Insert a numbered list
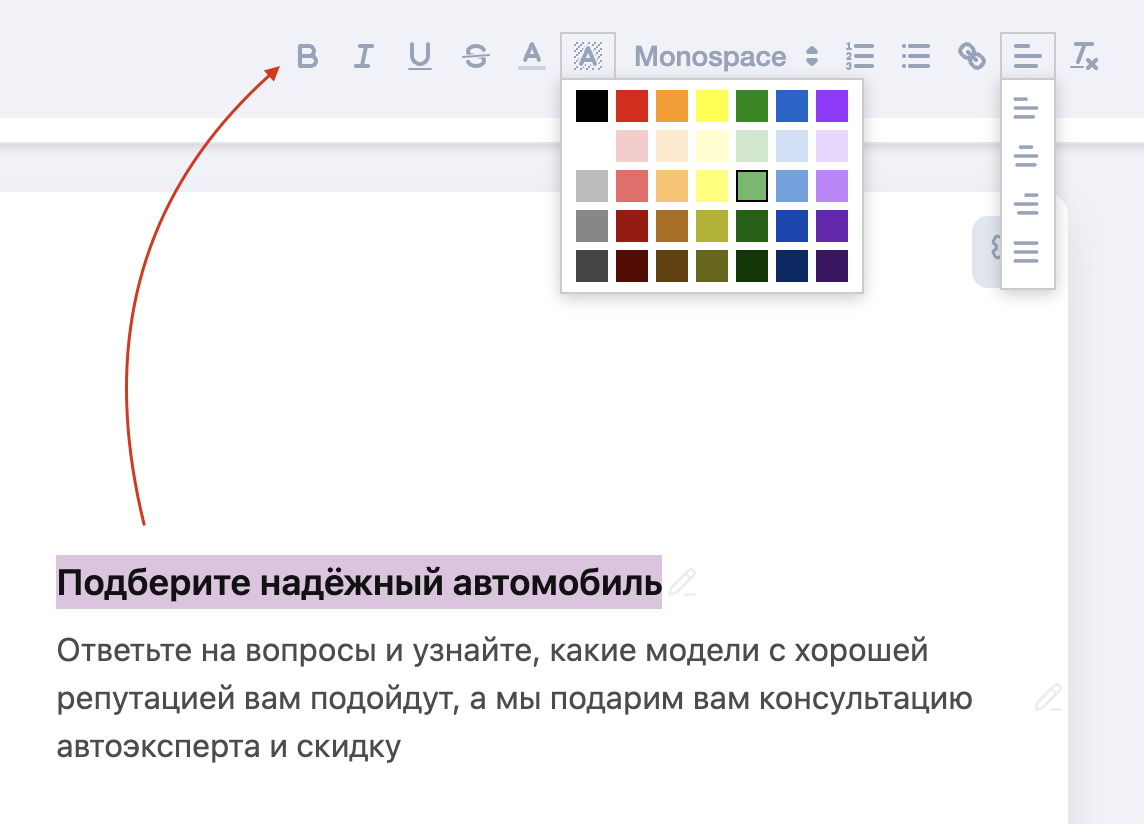 860,57
